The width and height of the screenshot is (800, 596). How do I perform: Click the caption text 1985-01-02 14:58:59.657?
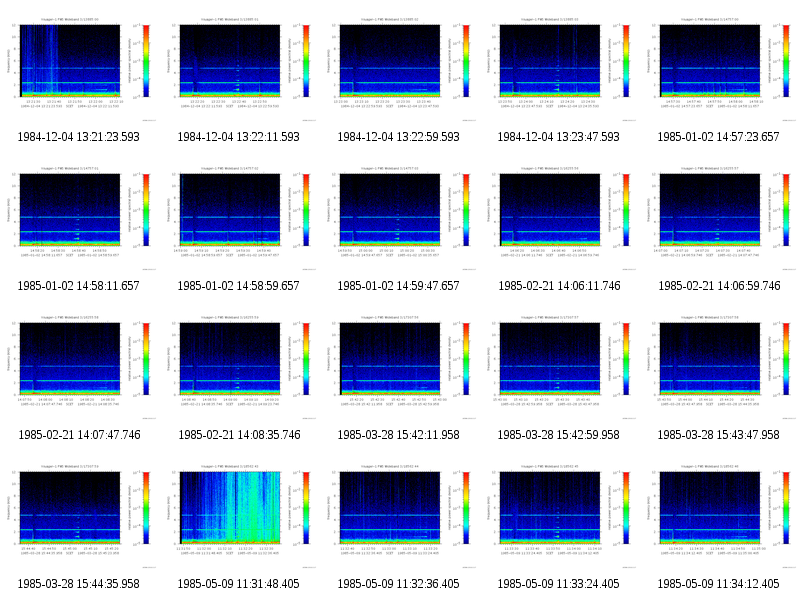point(239,286)
